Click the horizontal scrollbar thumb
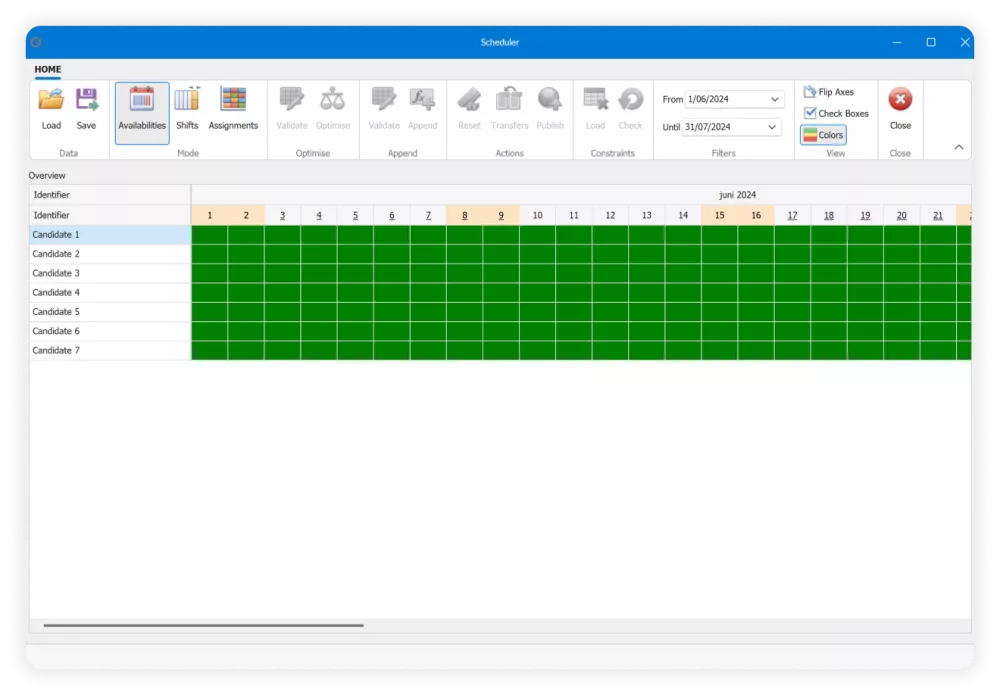1000x695 pixels. [x=203, y=626]
